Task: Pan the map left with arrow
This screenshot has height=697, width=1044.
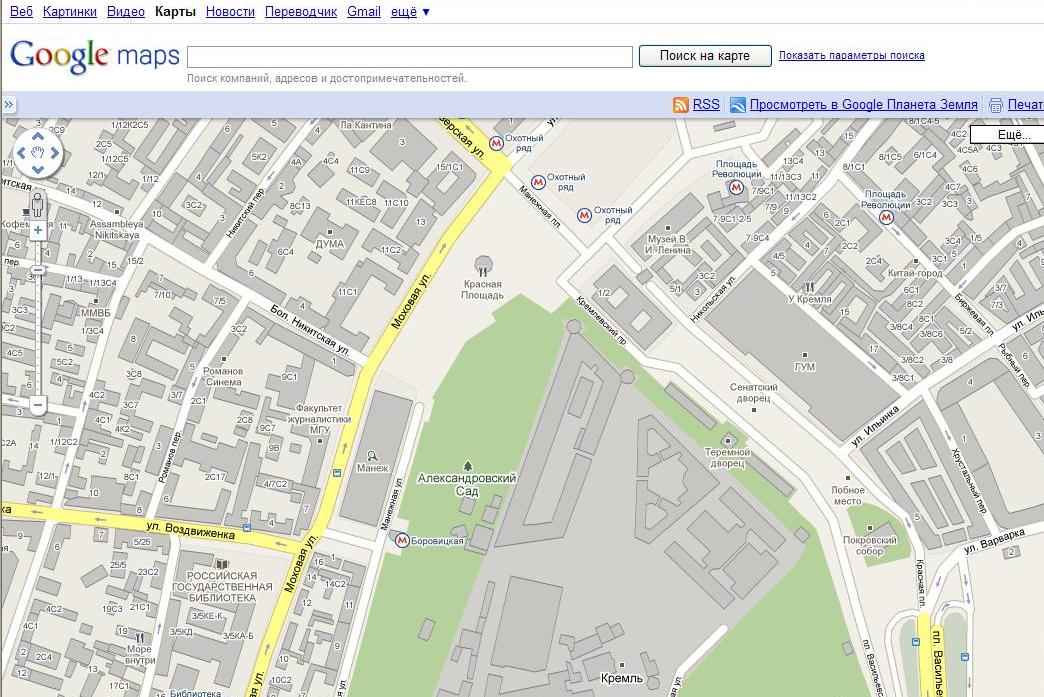Action: (21, 154)
